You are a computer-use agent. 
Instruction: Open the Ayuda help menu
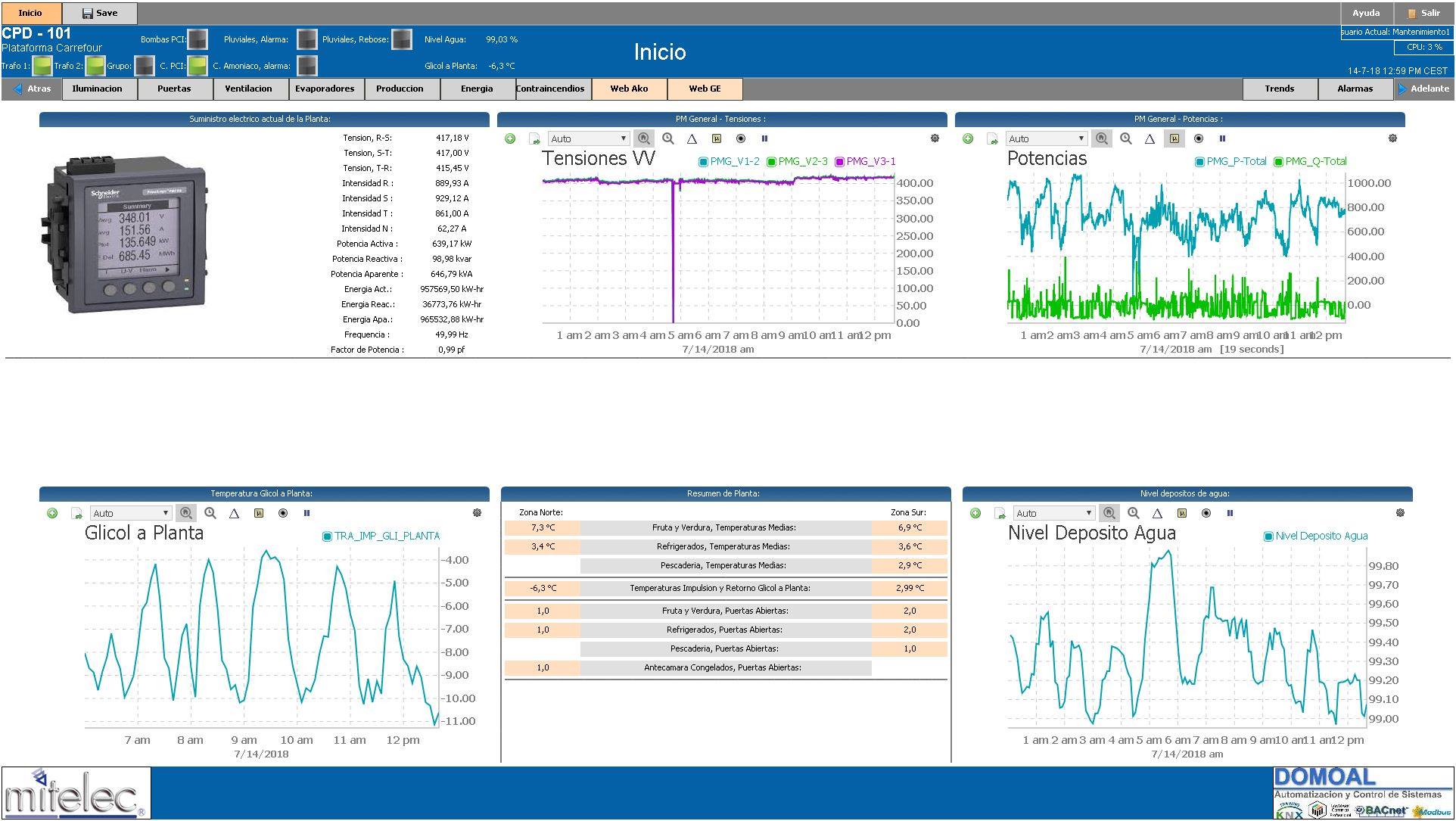click(x=1367, y=13)
